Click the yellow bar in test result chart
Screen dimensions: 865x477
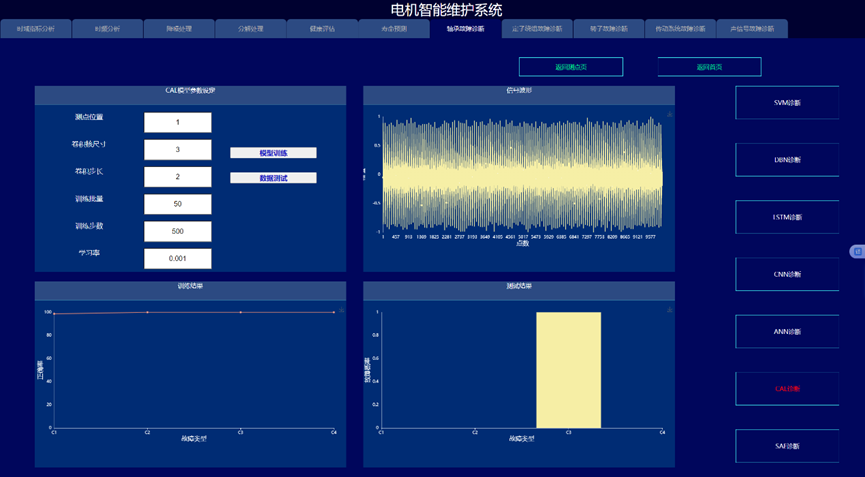click(x=568, y=370)
